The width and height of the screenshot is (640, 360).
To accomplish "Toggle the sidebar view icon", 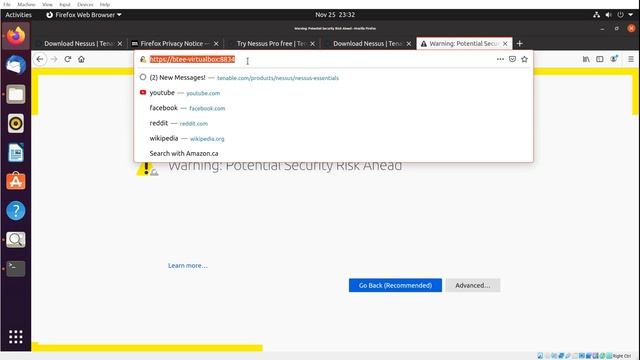I will click(x=600, y=59).
